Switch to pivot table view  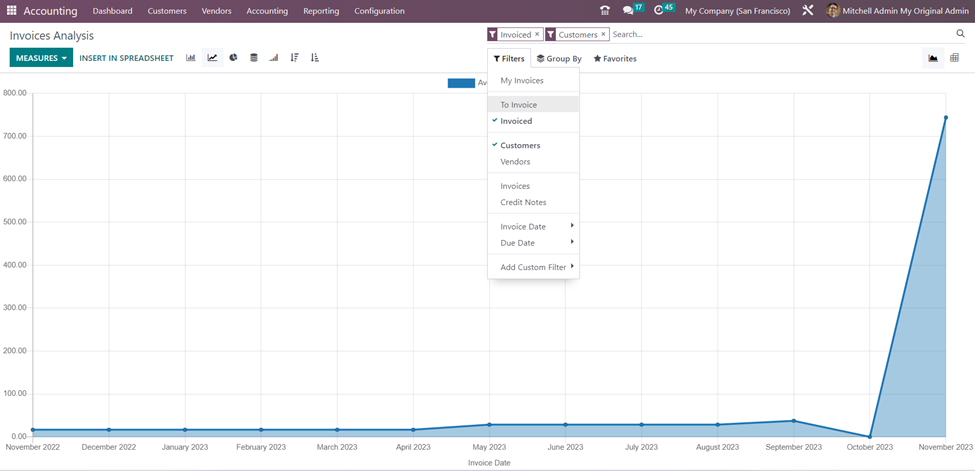click(954, 58)
